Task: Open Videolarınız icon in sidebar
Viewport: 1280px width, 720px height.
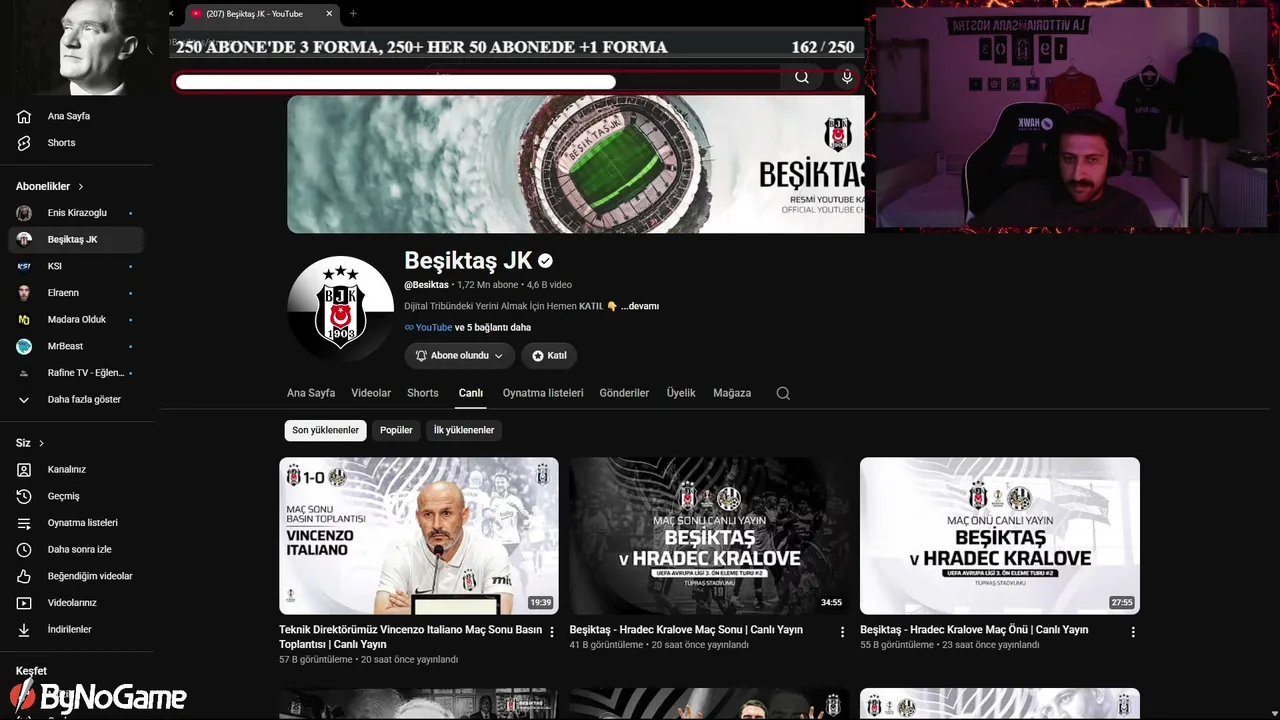Action: coord(24,603)
